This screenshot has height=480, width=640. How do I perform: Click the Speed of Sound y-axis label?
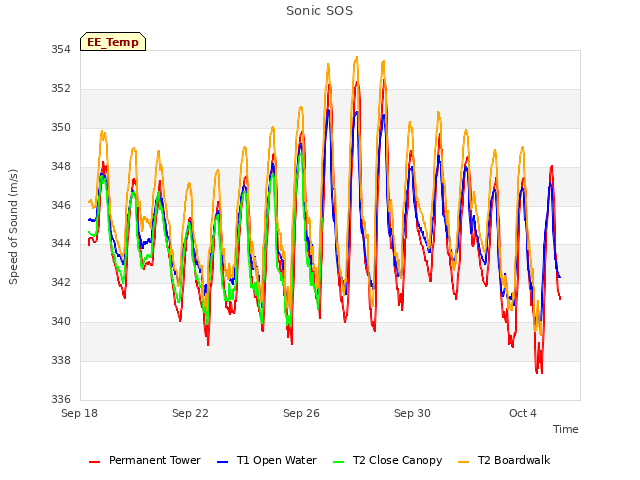[13, 227]
